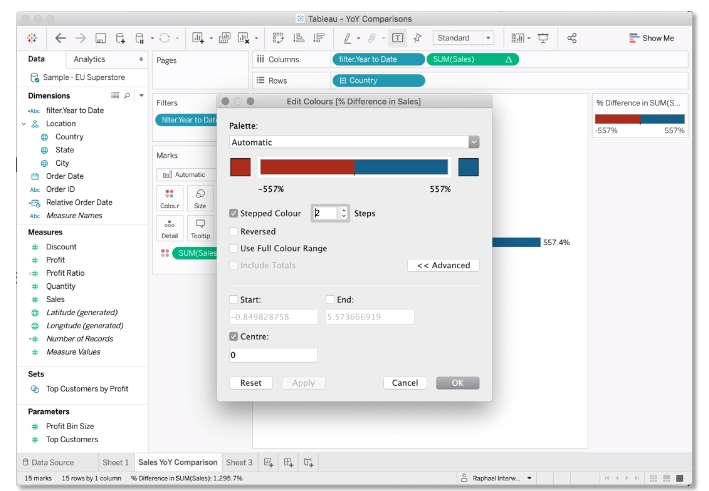Click the view data as list icon
The height and width of the screenshot is (491, 709).
(x=115, y=95)
